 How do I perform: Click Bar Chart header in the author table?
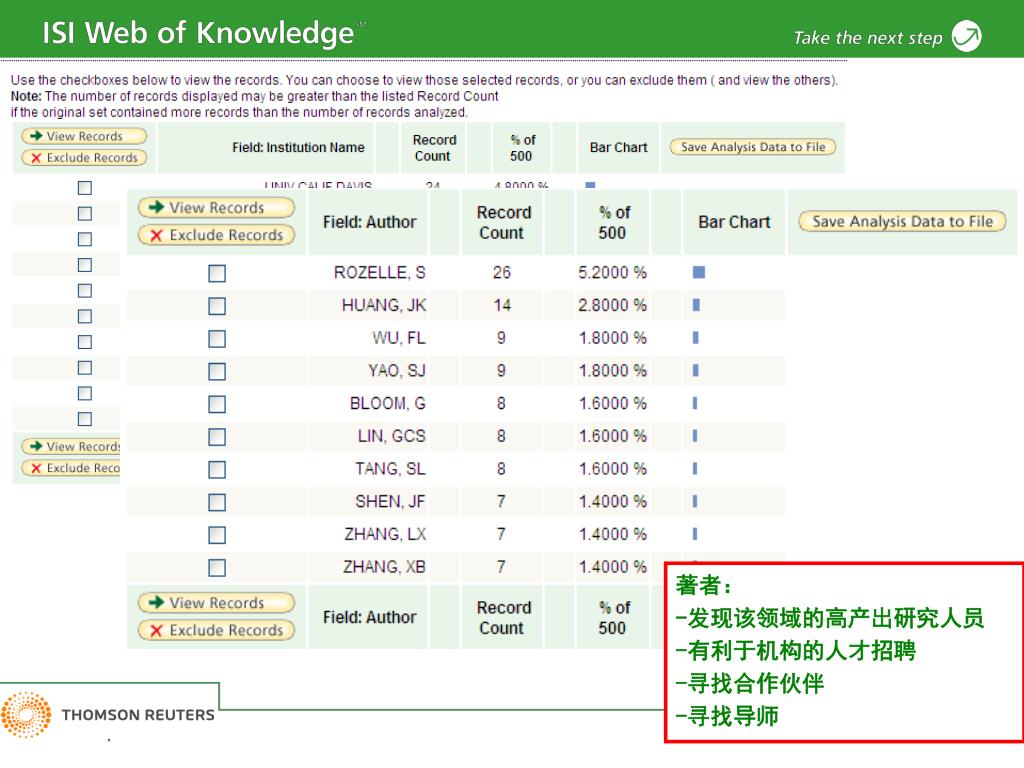tap(734, 222)
